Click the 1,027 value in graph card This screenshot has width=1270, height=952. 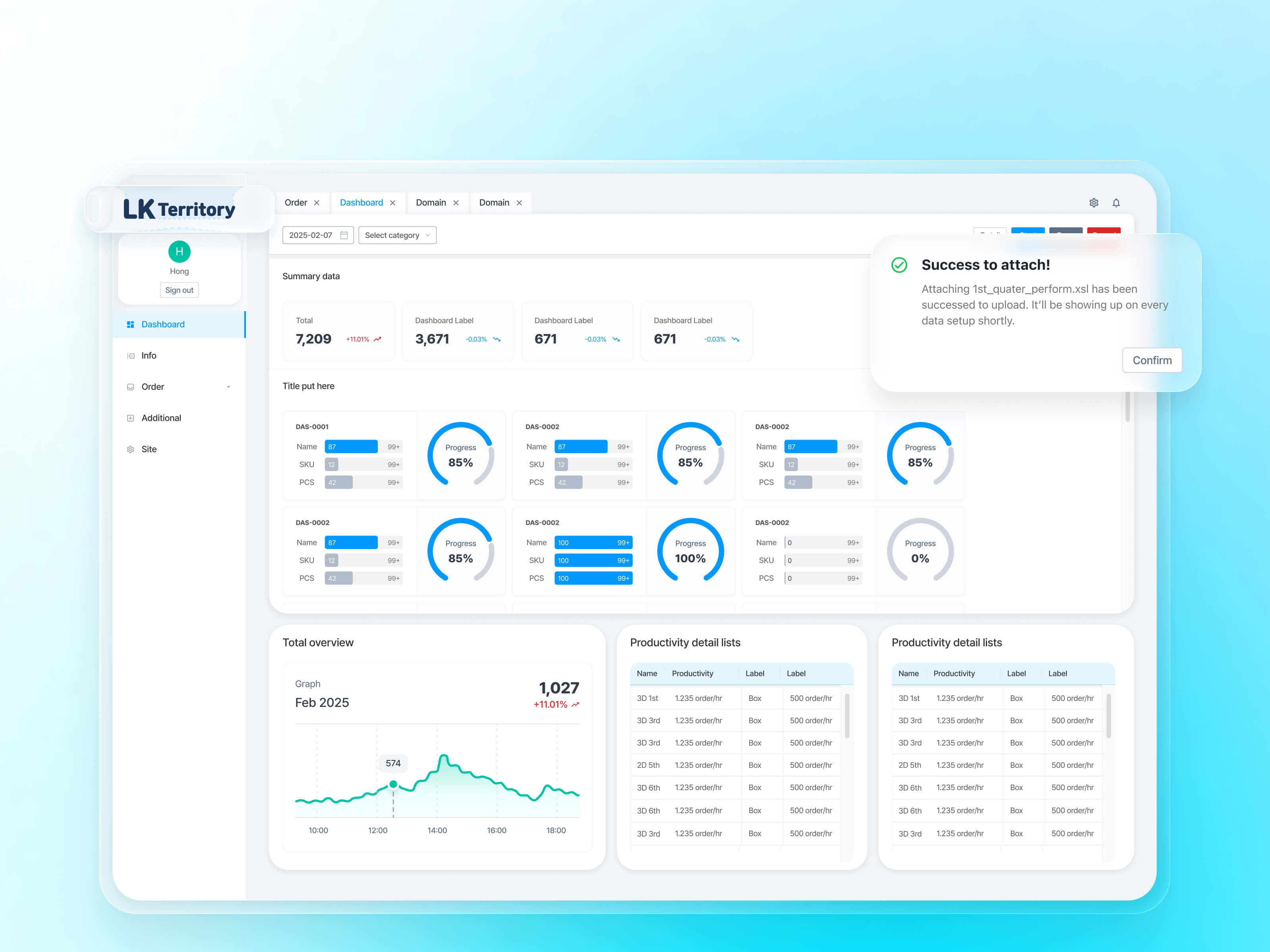point(559,687)
